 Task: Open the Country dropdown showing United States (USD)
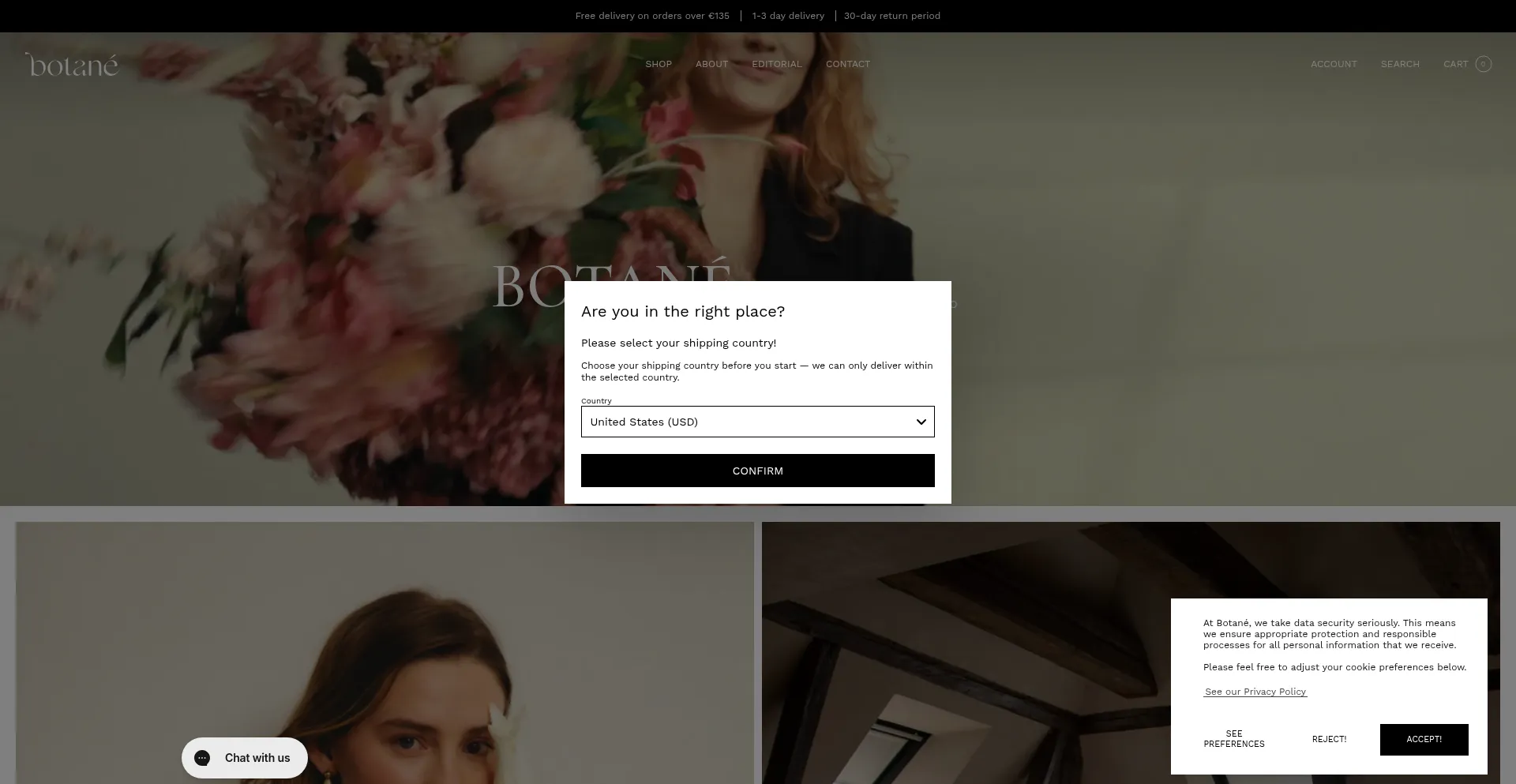point(757,422)
